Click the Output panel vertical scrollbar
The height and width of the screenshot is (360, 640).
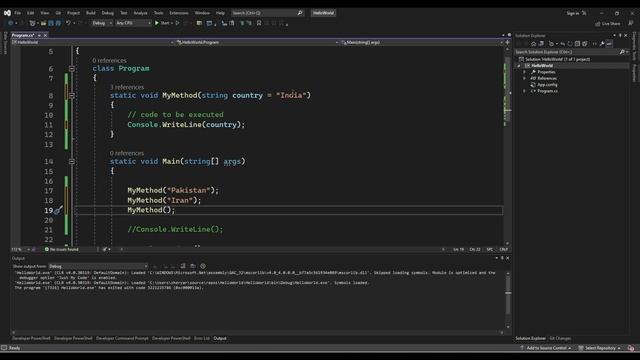point(508,300)
